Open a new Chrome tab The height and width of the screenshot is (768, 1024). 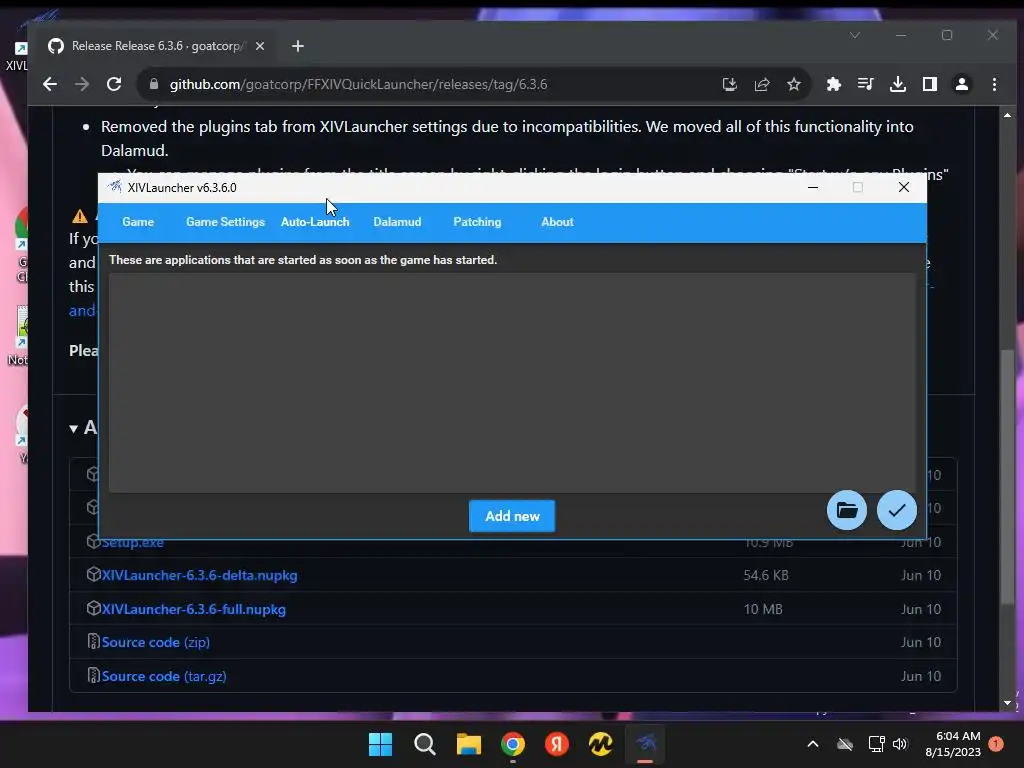(x=298, y=46)
